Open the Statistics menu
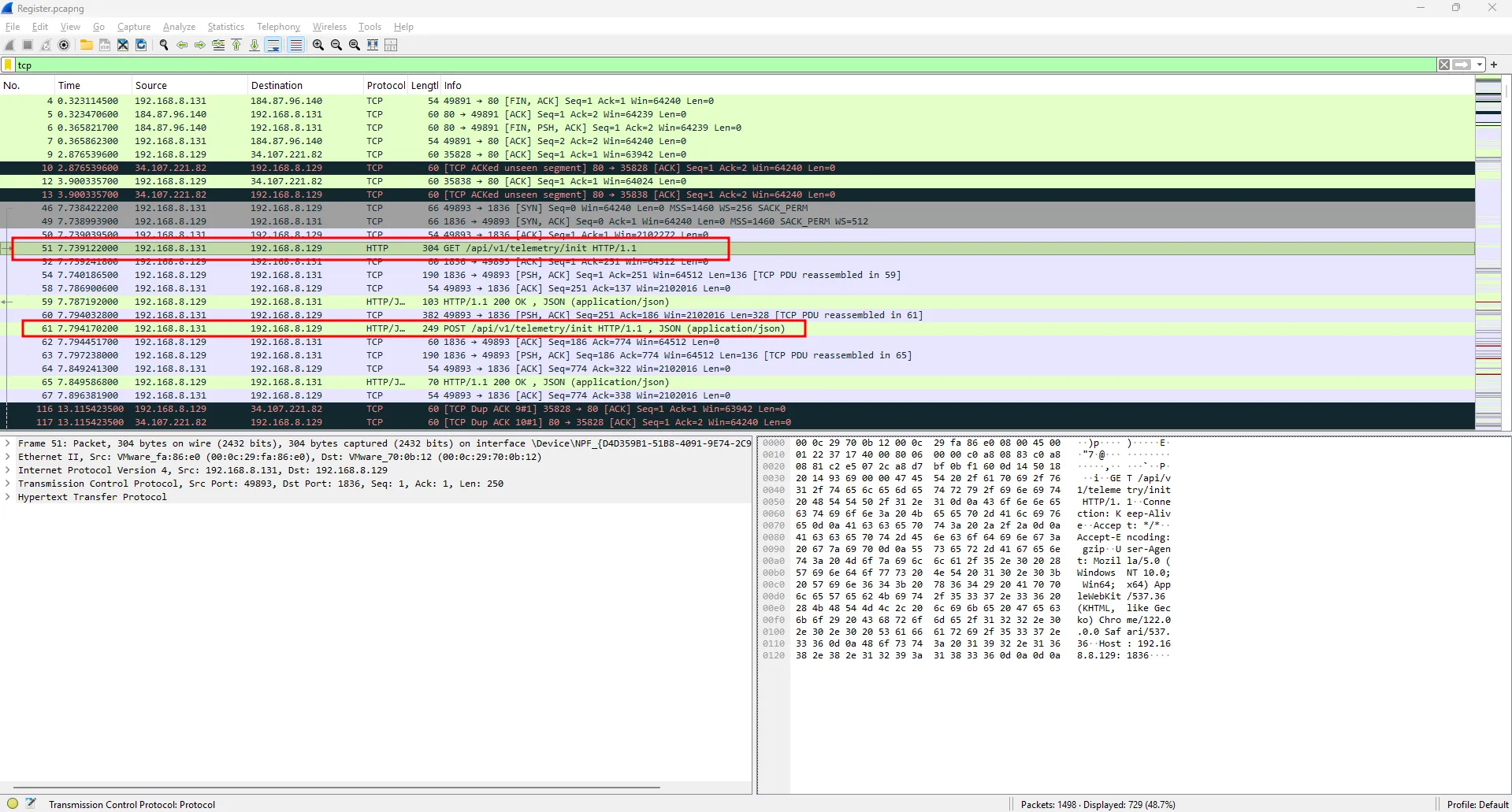Viewport: 1512px width, 812px height. click(x=225, y=26)
